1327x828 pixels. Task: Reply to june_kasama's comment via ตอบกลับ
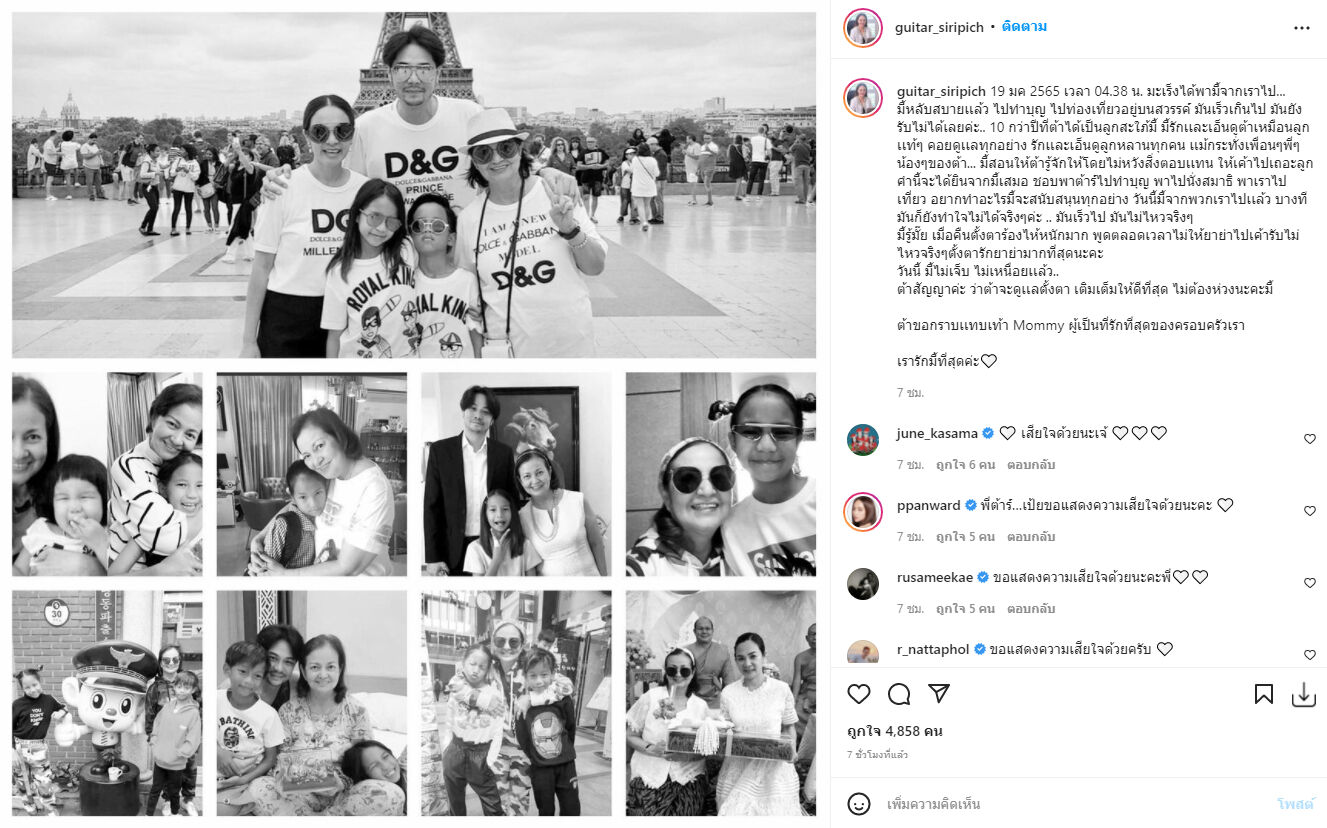coord(1031,465)
